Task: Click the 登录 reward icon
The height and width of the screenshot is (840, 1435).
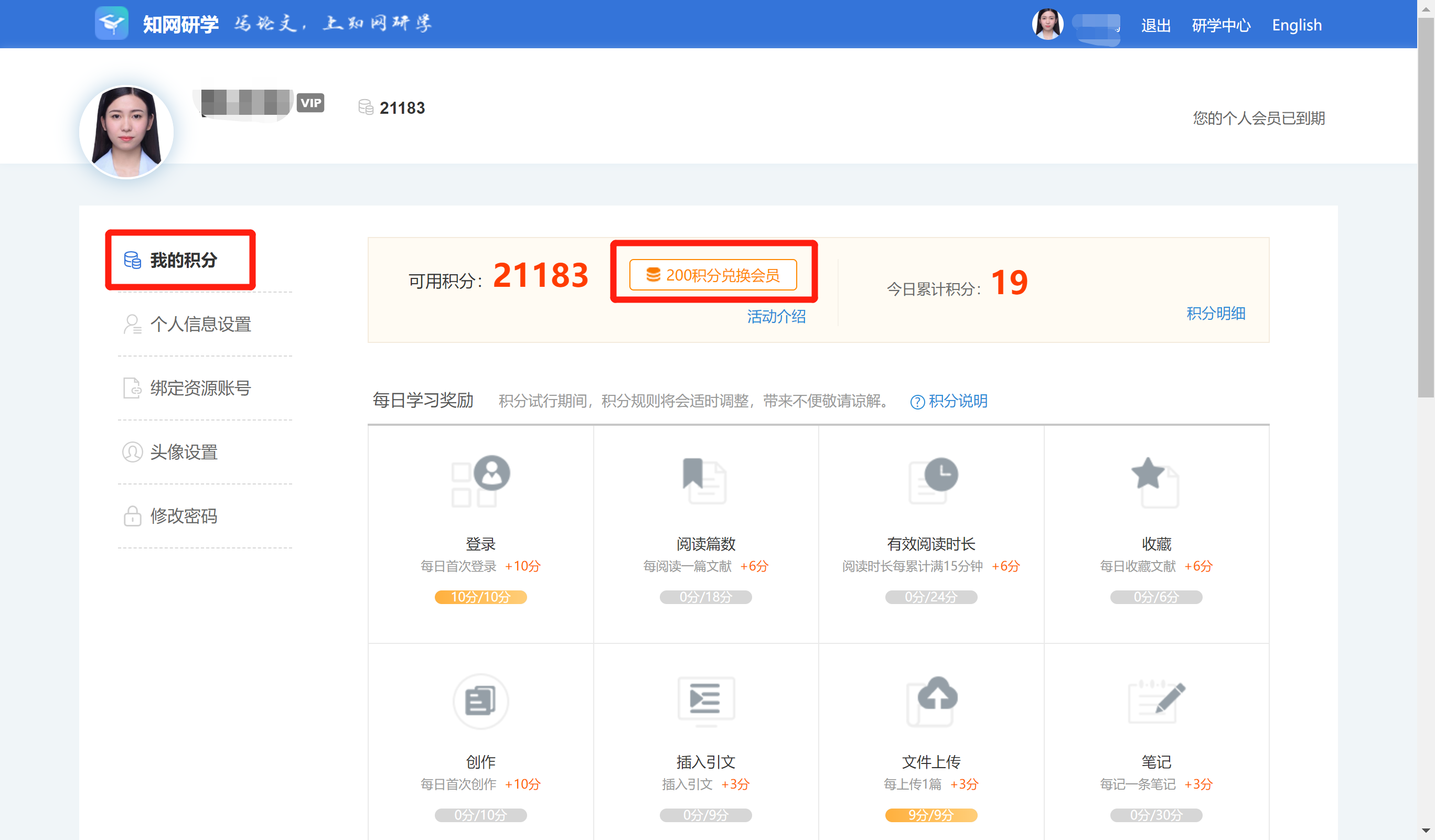Action: coord(480,481)
